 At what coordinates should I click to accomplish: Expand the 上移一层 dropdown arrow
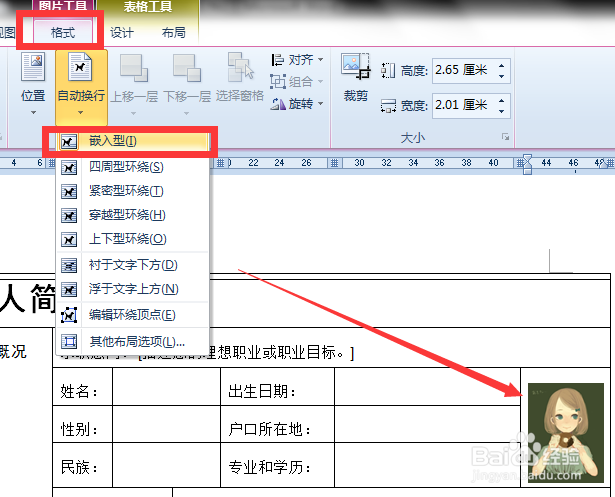(133, 113)
